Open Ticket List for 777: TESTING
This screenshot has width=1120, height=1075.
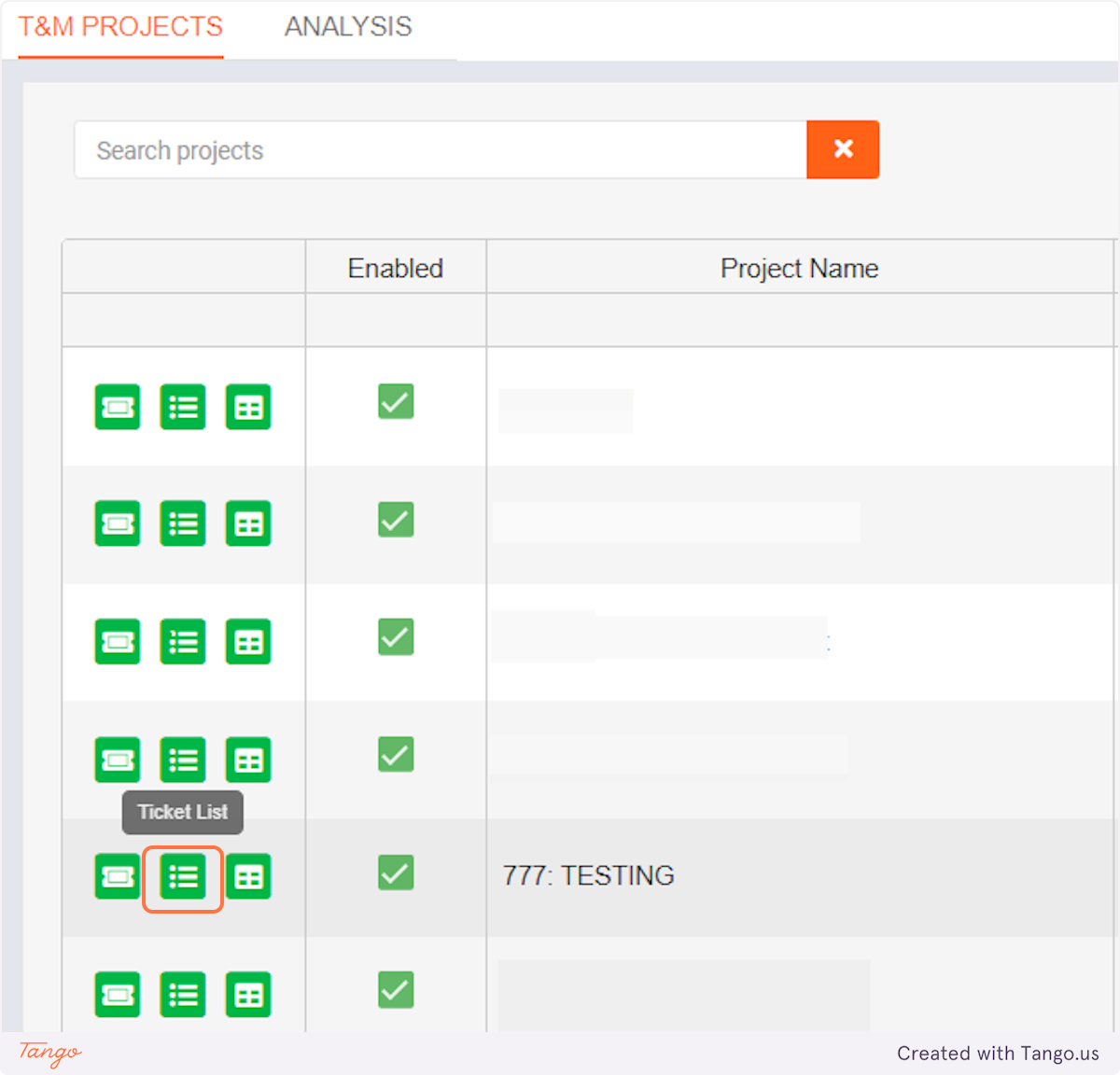click(x=183, y=877)
